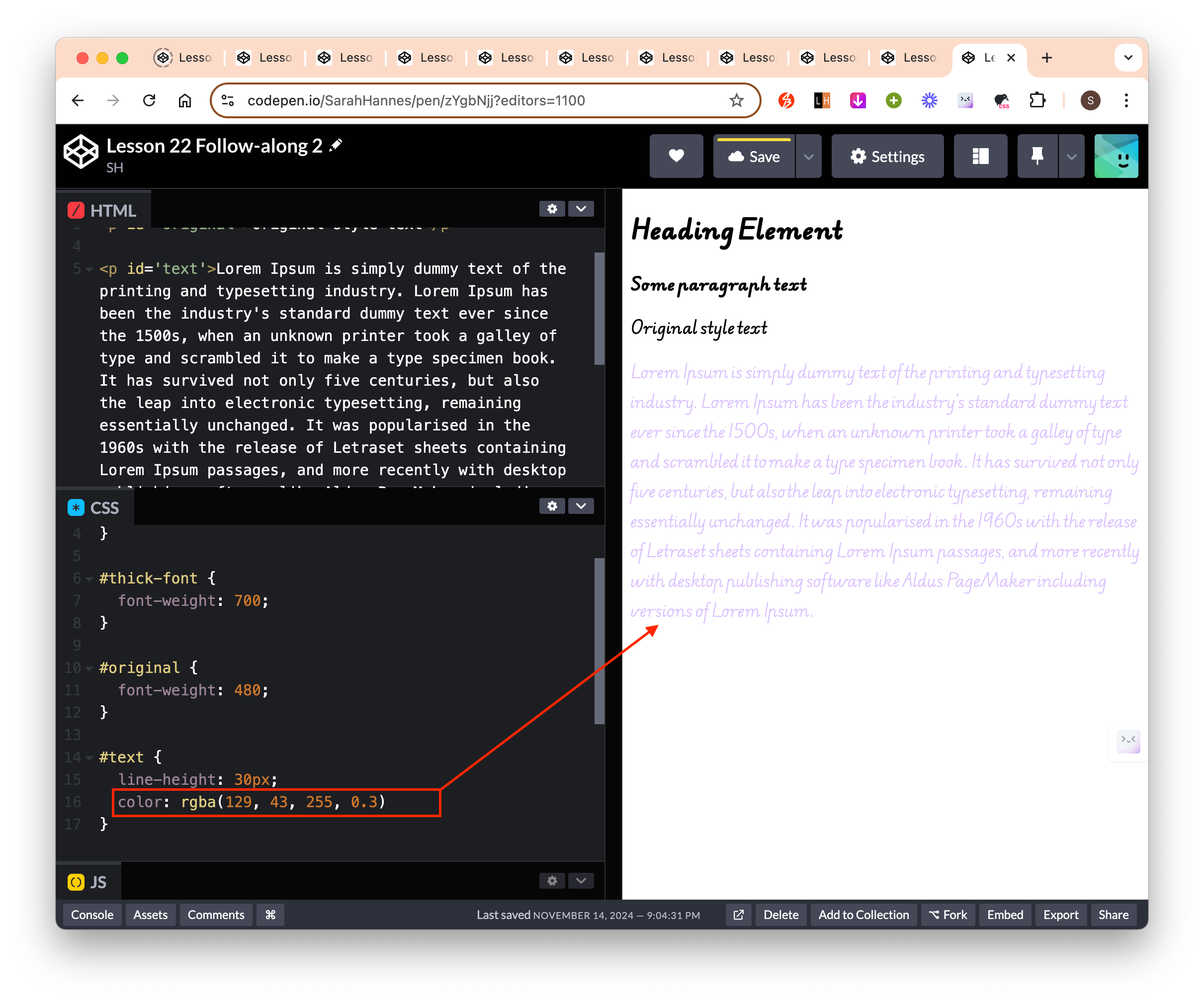Screen dimensions: 1204x1003
Task: Switch to first Lesson browser tab
Action: pyautogui.click(x=183, y=57)
